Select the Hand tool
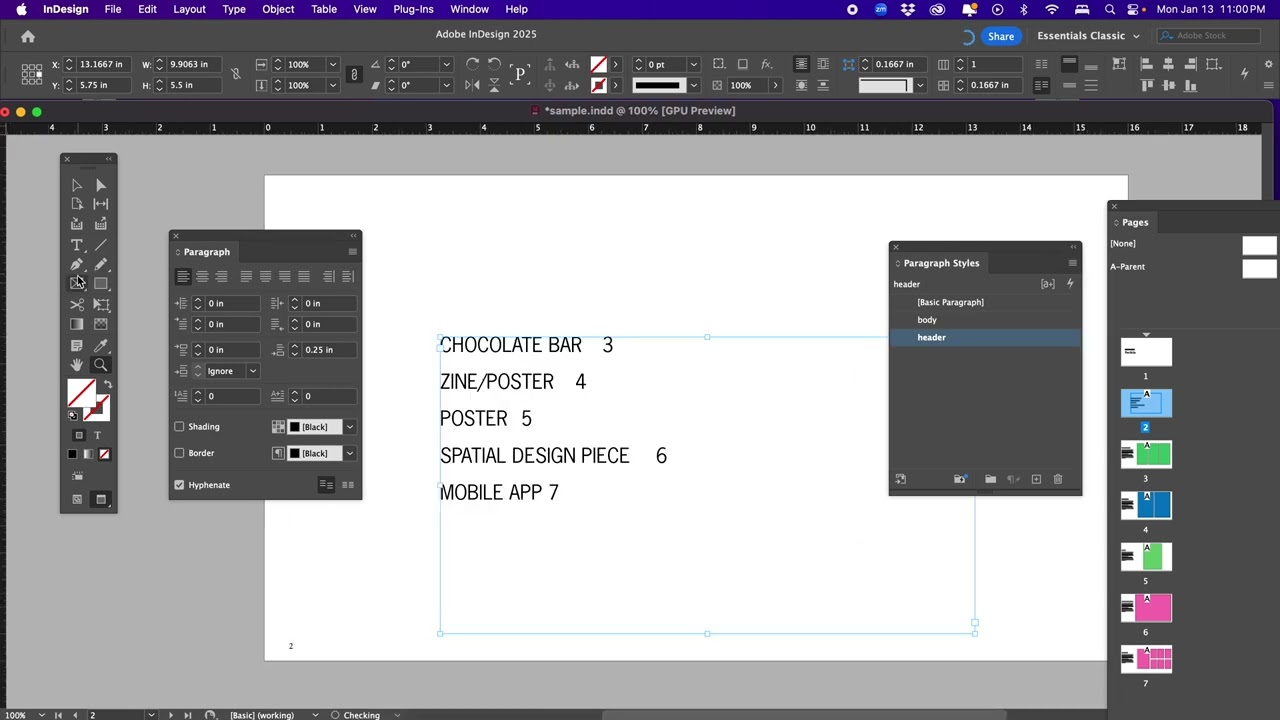1280x720 pixels. (77, 366)
